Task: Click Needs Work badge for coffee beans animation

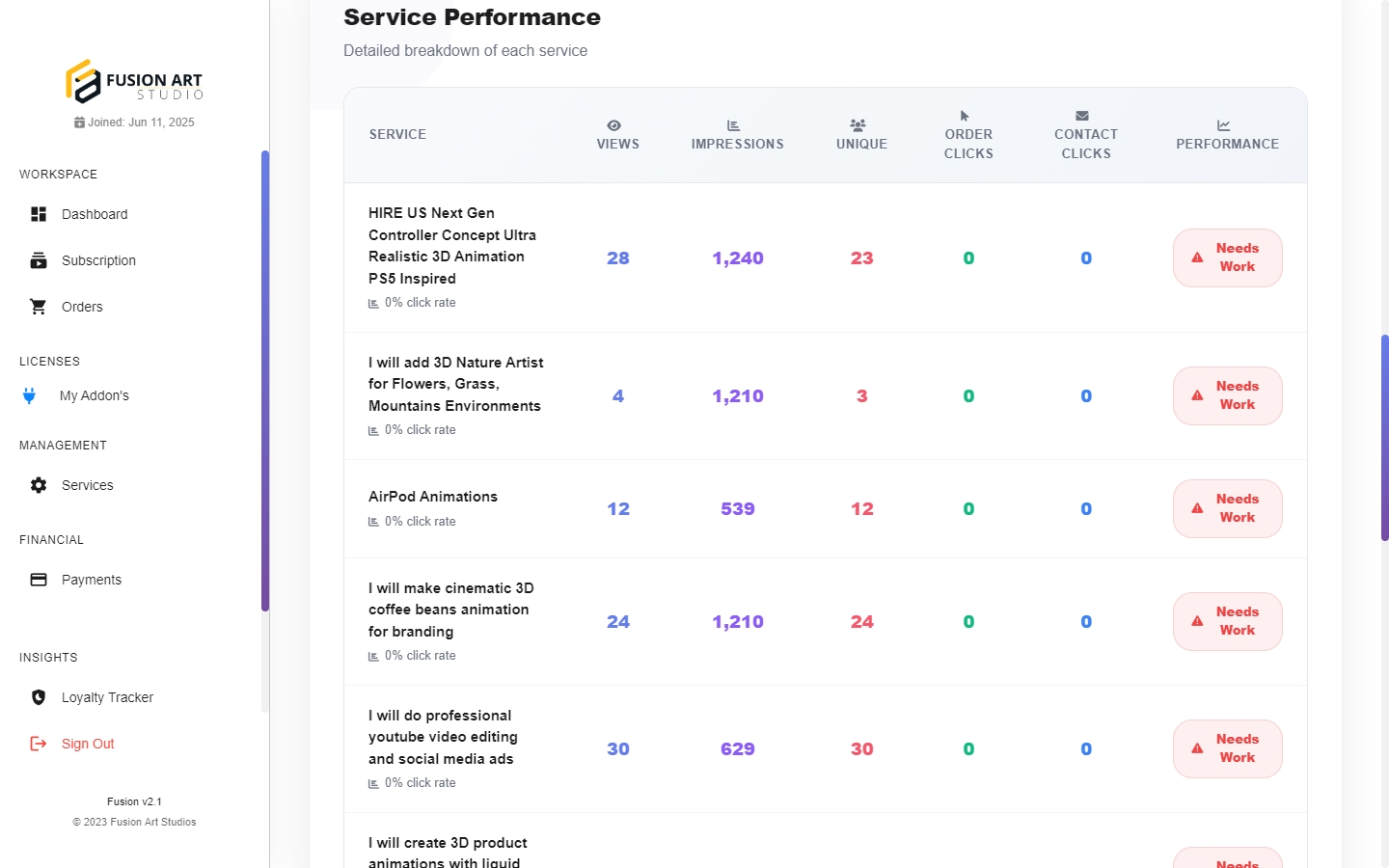Action: [x=1227, y=621]
